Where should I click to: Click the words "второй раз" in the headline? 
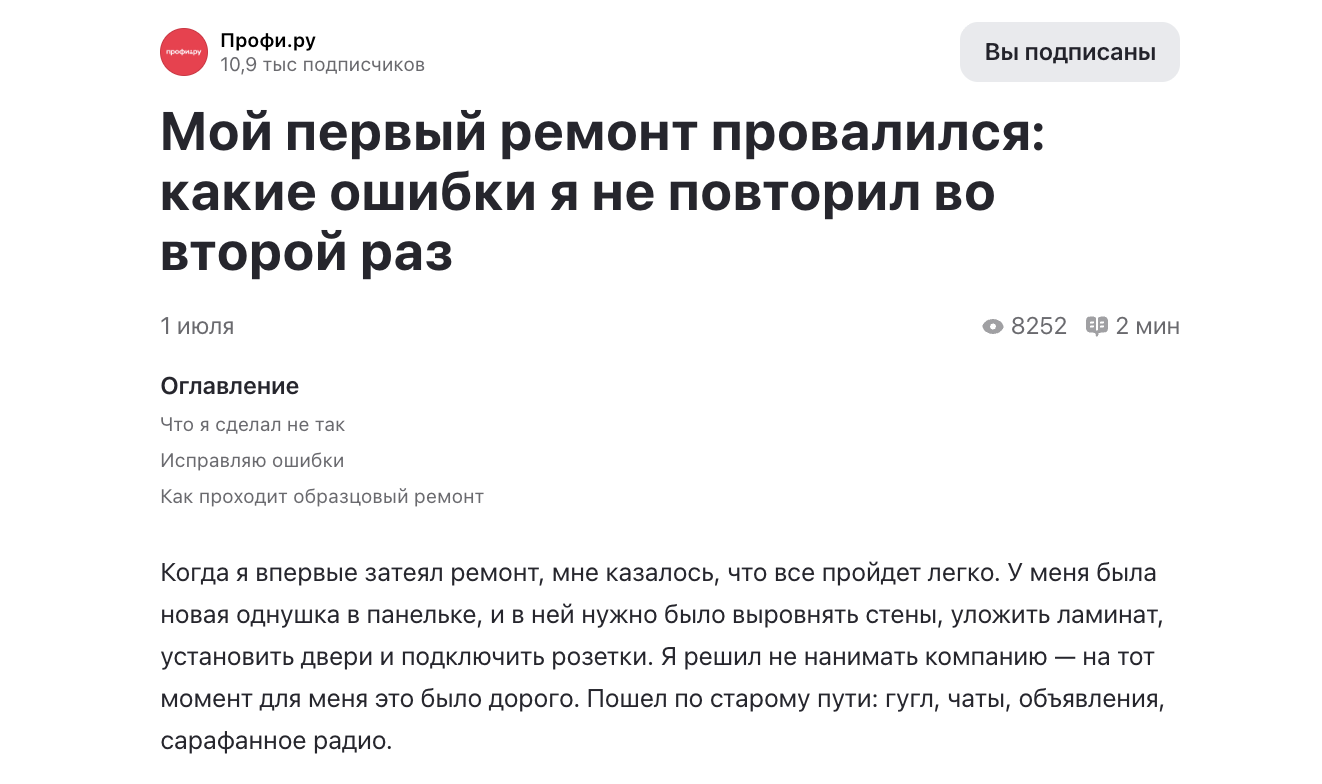pyautogui.click(x=306, y=252)
